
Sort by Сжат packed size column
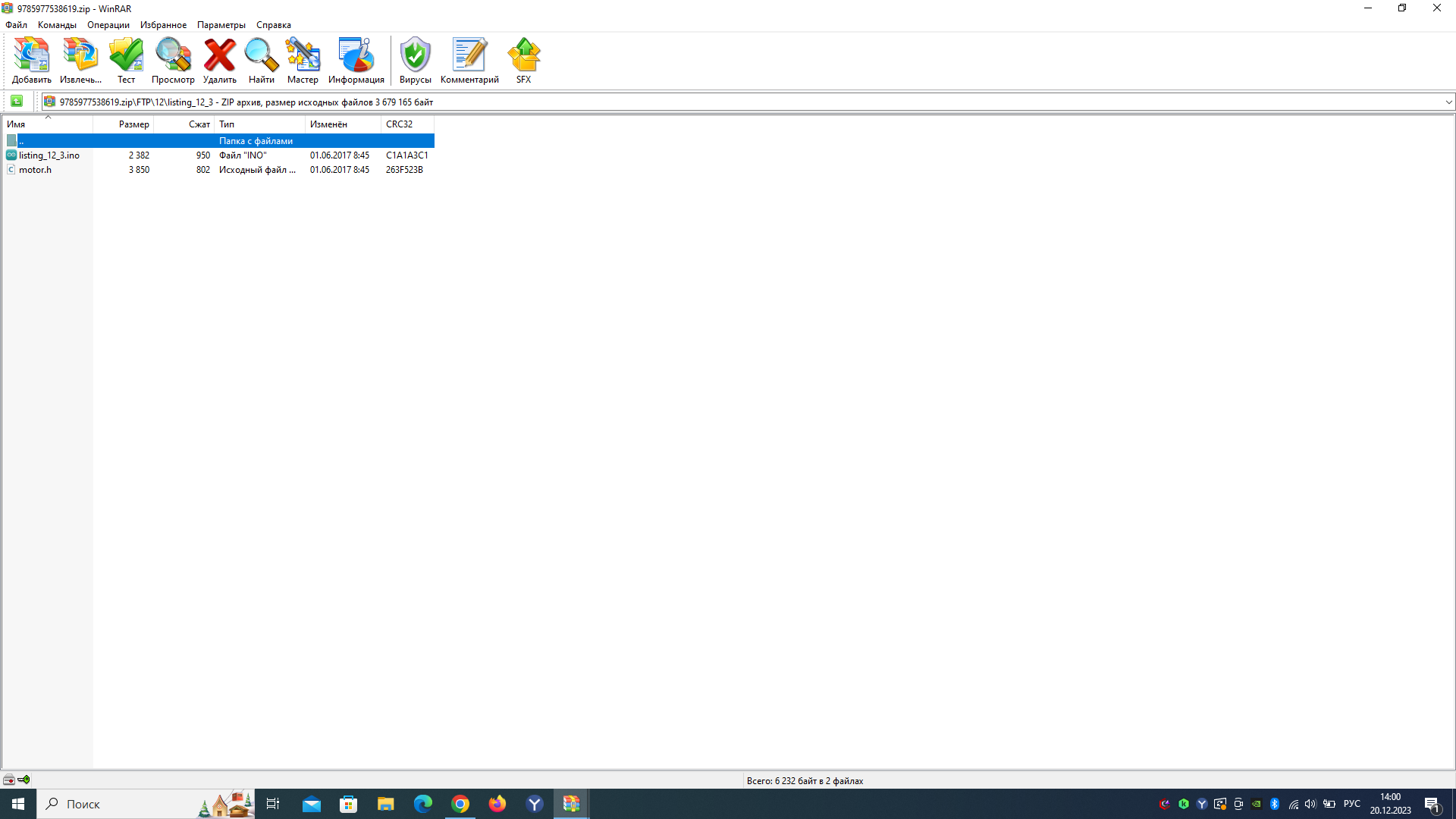pyautogui.click(x=184, y=124)
